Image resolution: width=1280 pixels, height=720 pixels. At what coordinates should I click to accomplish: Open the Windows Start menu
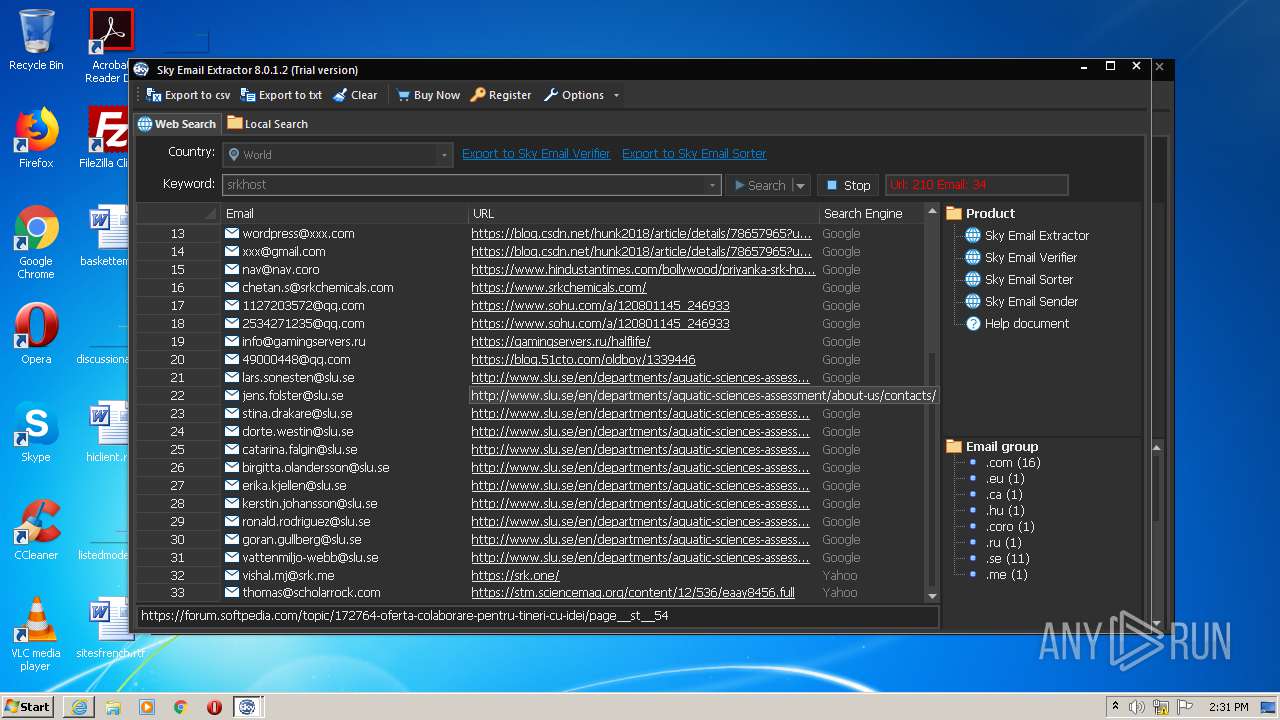click(28, 706)
